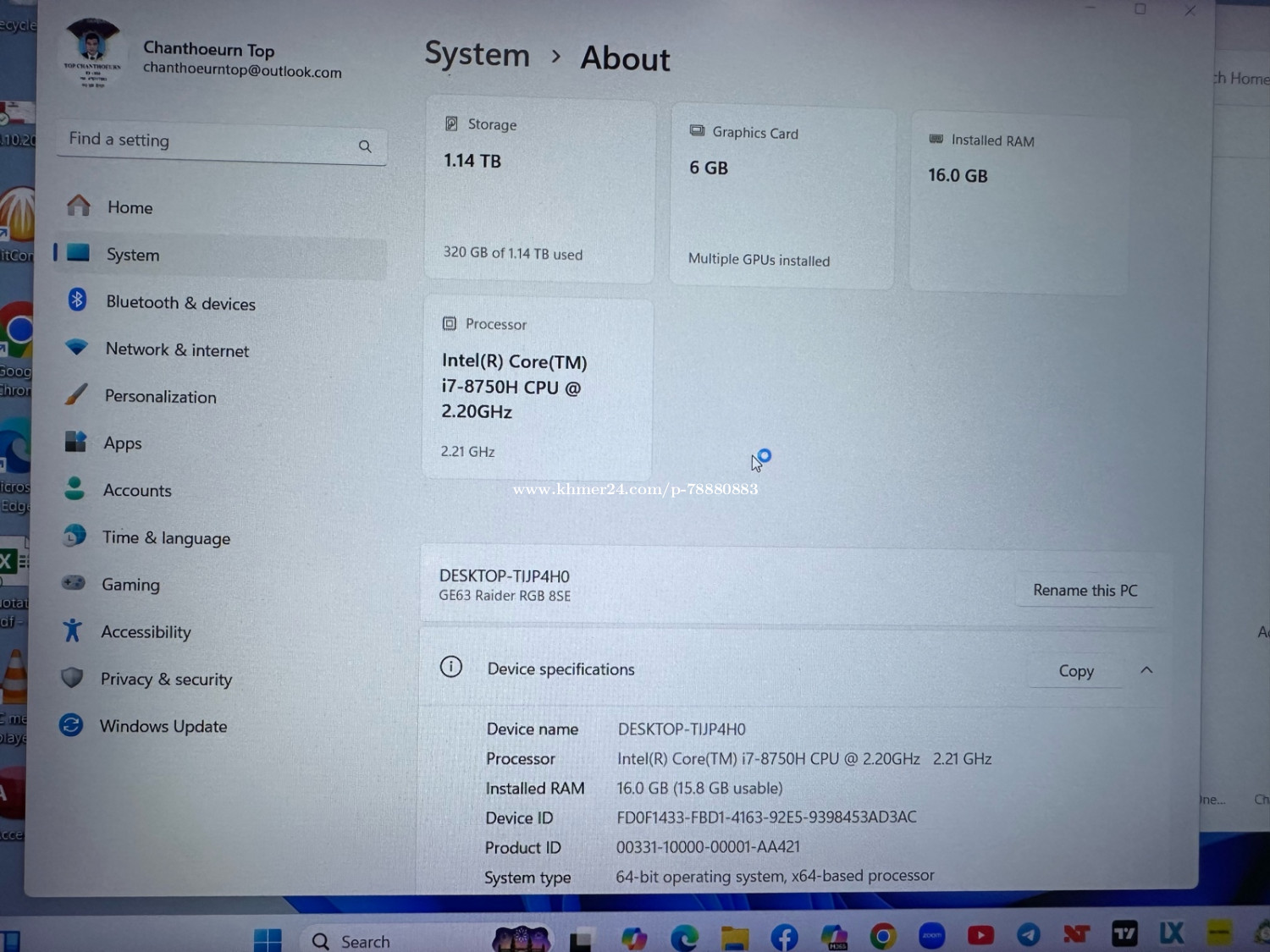Open Bluetooth & devices settings

(179, 303)
